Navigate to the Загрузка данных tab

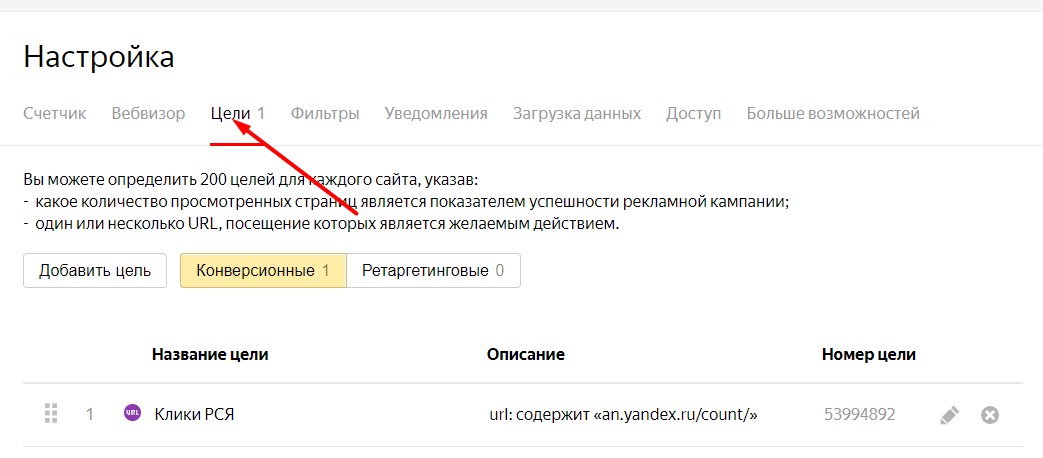click(x=577, y=113)
